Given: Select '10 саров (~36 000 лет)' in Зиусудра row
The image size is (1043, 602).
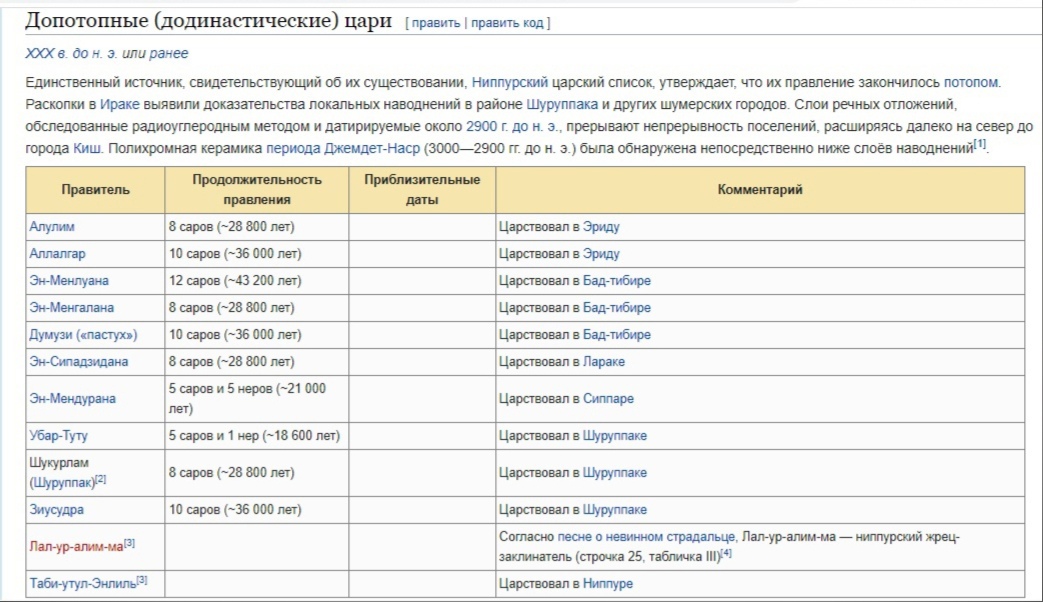Looking at the screenshot, I should pos(257,510).
